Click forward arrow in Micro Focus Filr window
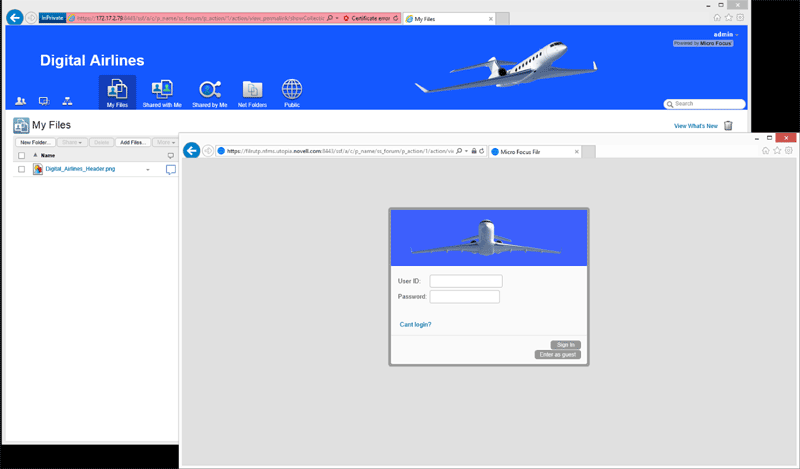This screenshot has height=469, width=800. click(x=208, y=151)
